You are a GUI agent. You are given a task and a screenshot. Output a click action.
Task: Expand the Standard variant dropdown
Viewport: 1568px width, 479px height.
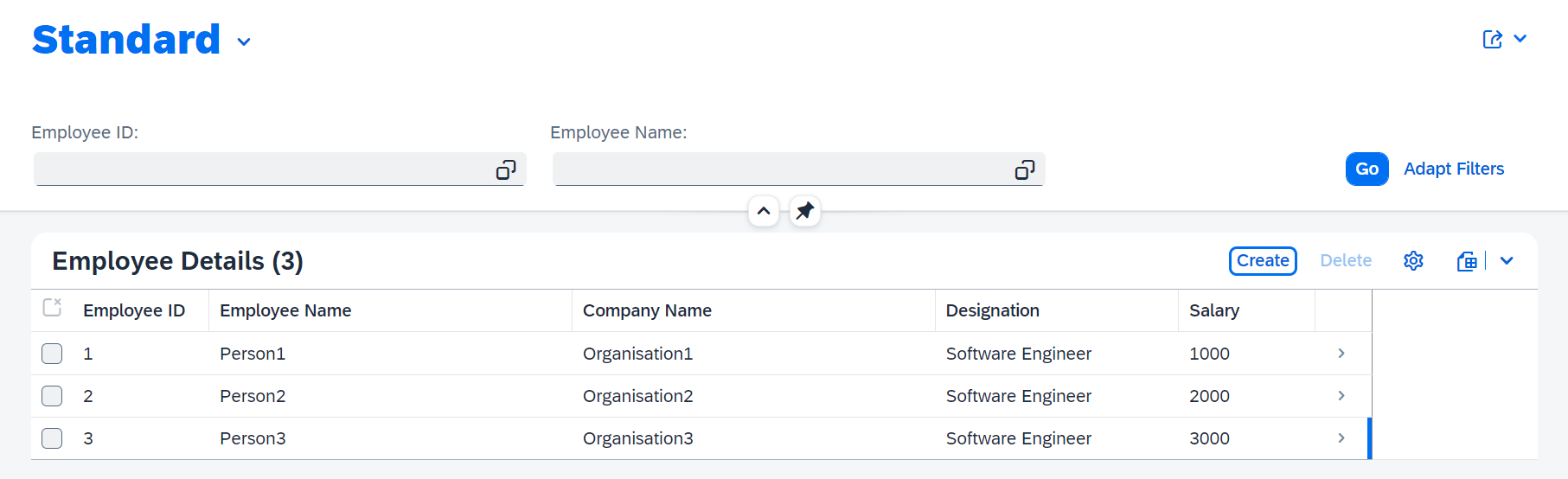tap(244, 42)
